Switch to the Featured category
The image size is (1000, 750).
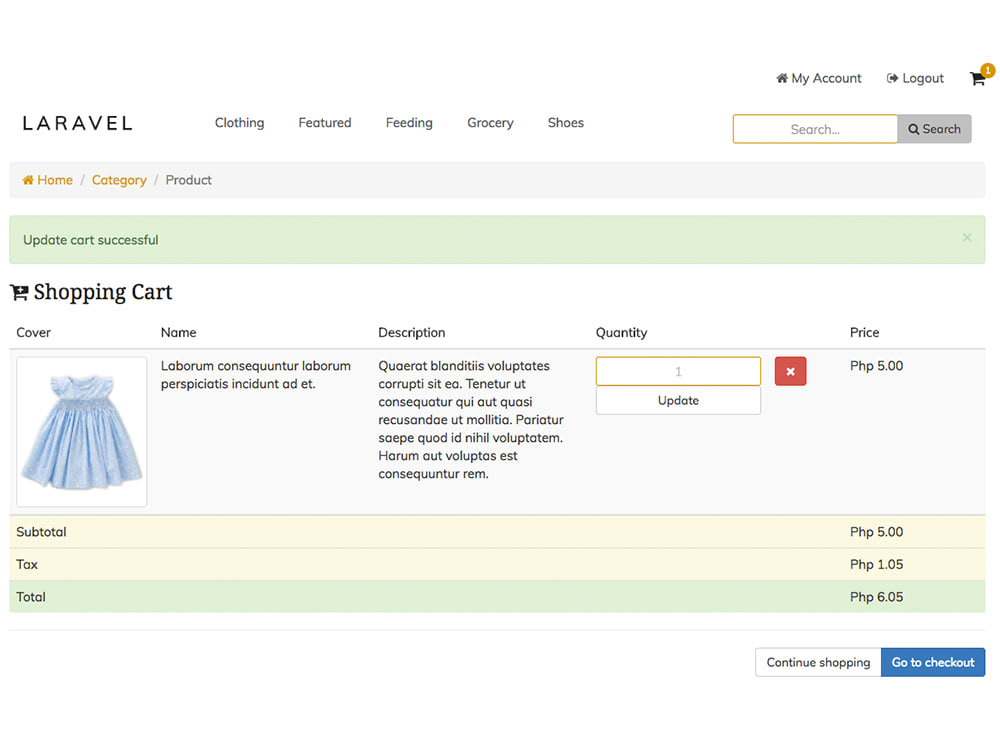324,122
